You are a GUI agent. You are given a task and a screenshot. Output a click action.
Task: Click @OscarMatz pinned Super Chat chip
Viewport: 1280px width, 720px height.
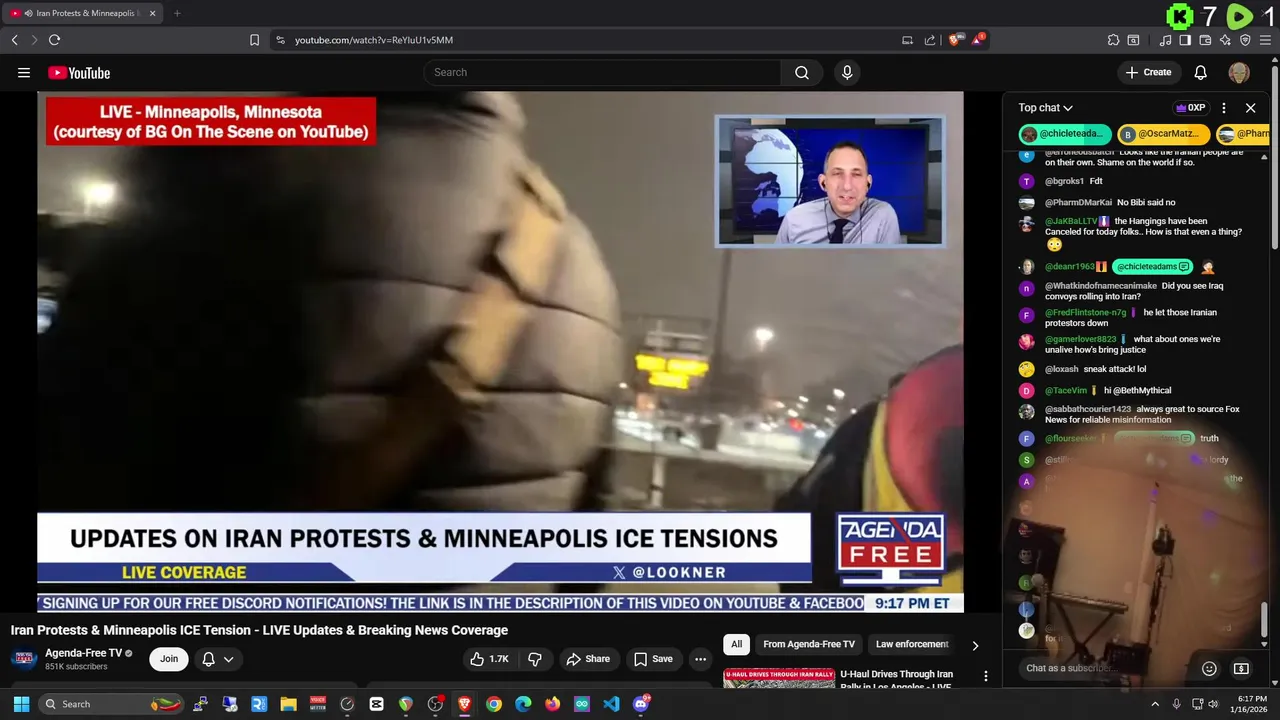(1163, 134)
